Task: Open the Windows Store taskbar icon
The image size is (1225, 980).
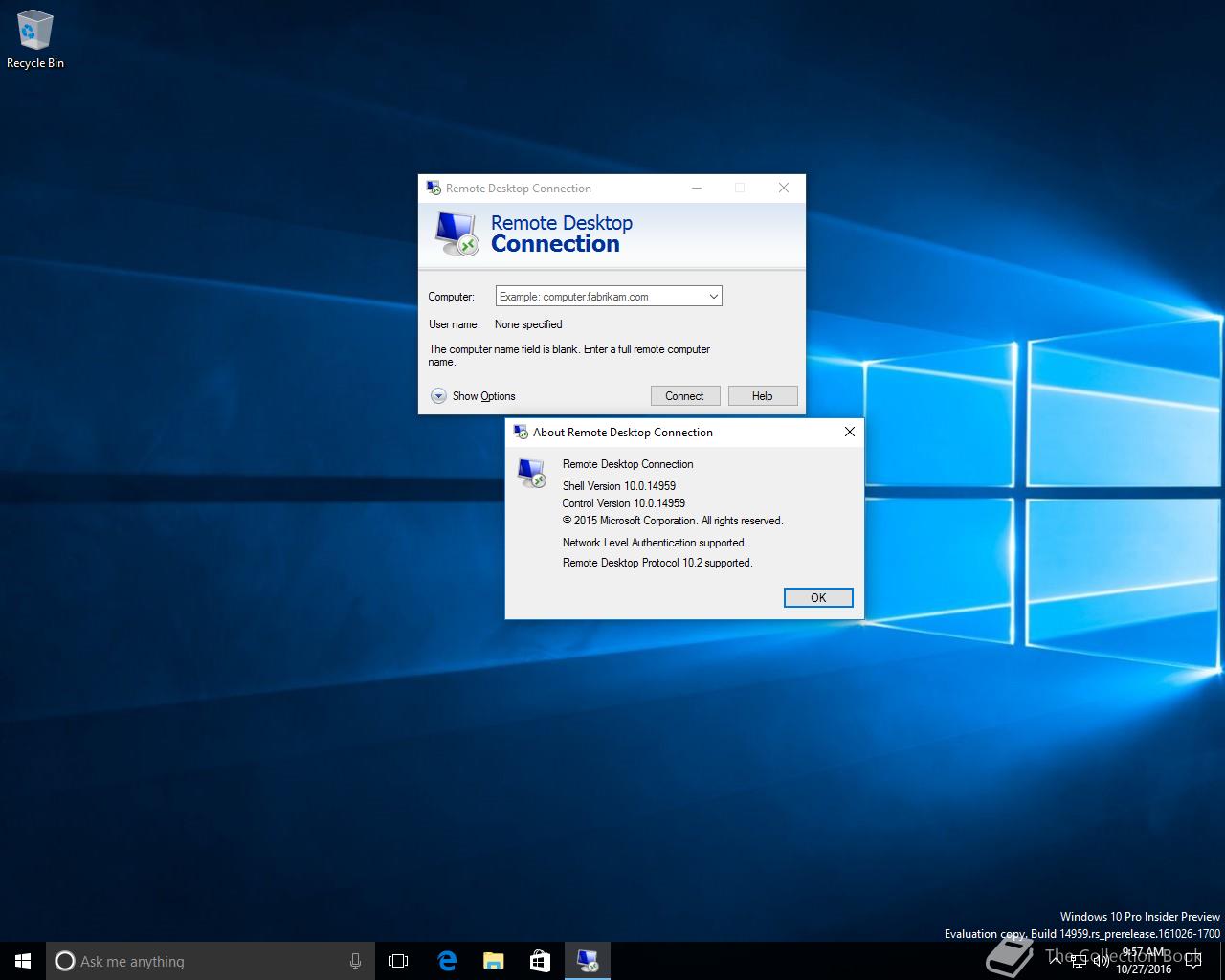Action: point(540,961)
